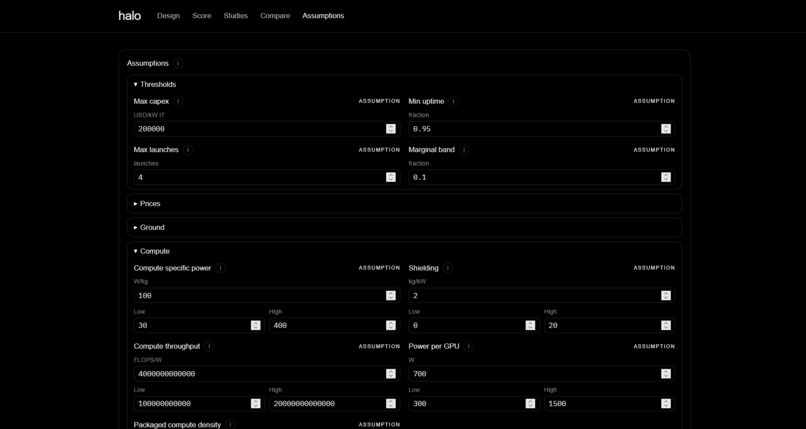Image resolution: width=806 pixels, height=429 pixels.
Task: Click Compute throughput Low field
Action: point(199,403)
